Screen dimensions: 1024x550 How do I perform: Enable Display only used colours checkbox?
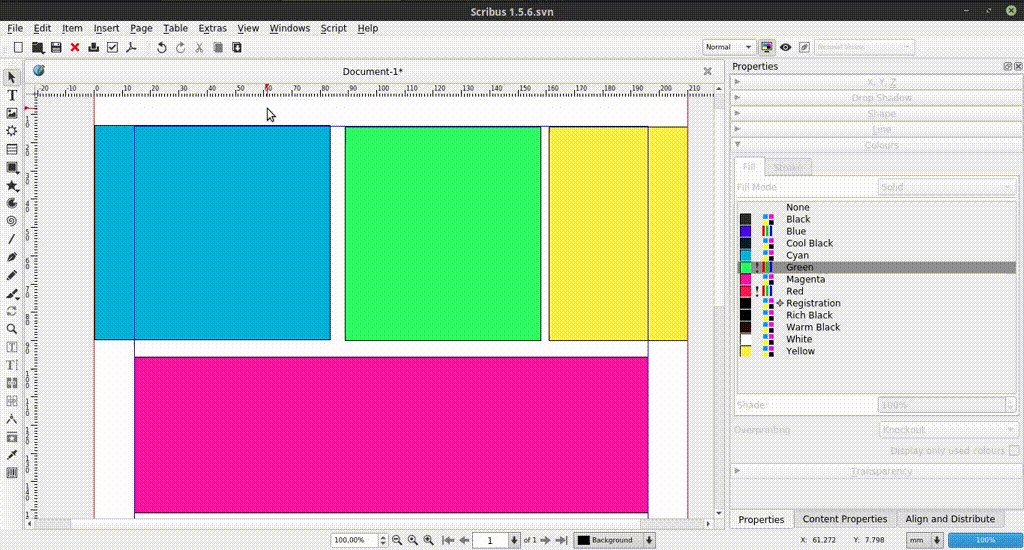pyautogui.click(x=1012, y=451)
